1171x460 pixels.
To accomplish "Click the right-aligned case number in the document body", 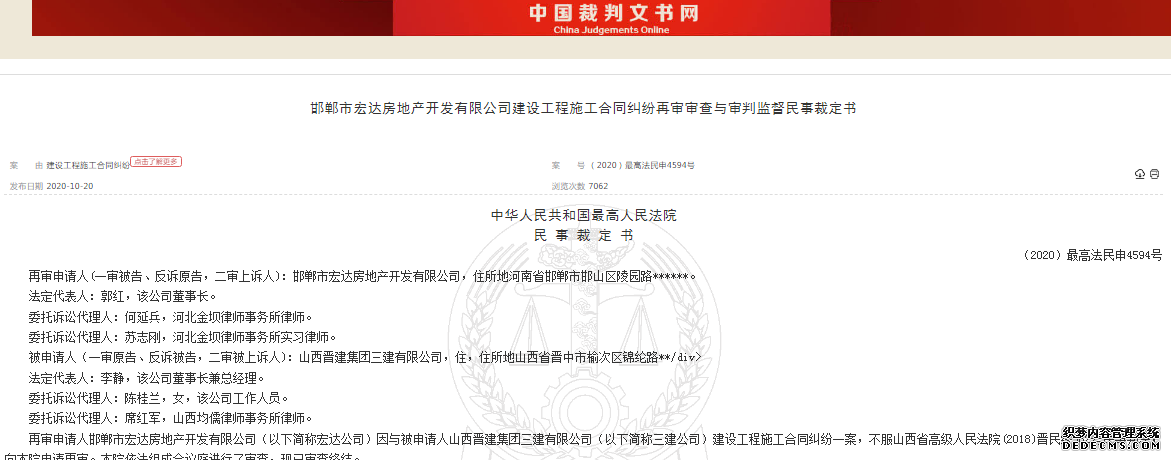I will (x=1092, y=255).
